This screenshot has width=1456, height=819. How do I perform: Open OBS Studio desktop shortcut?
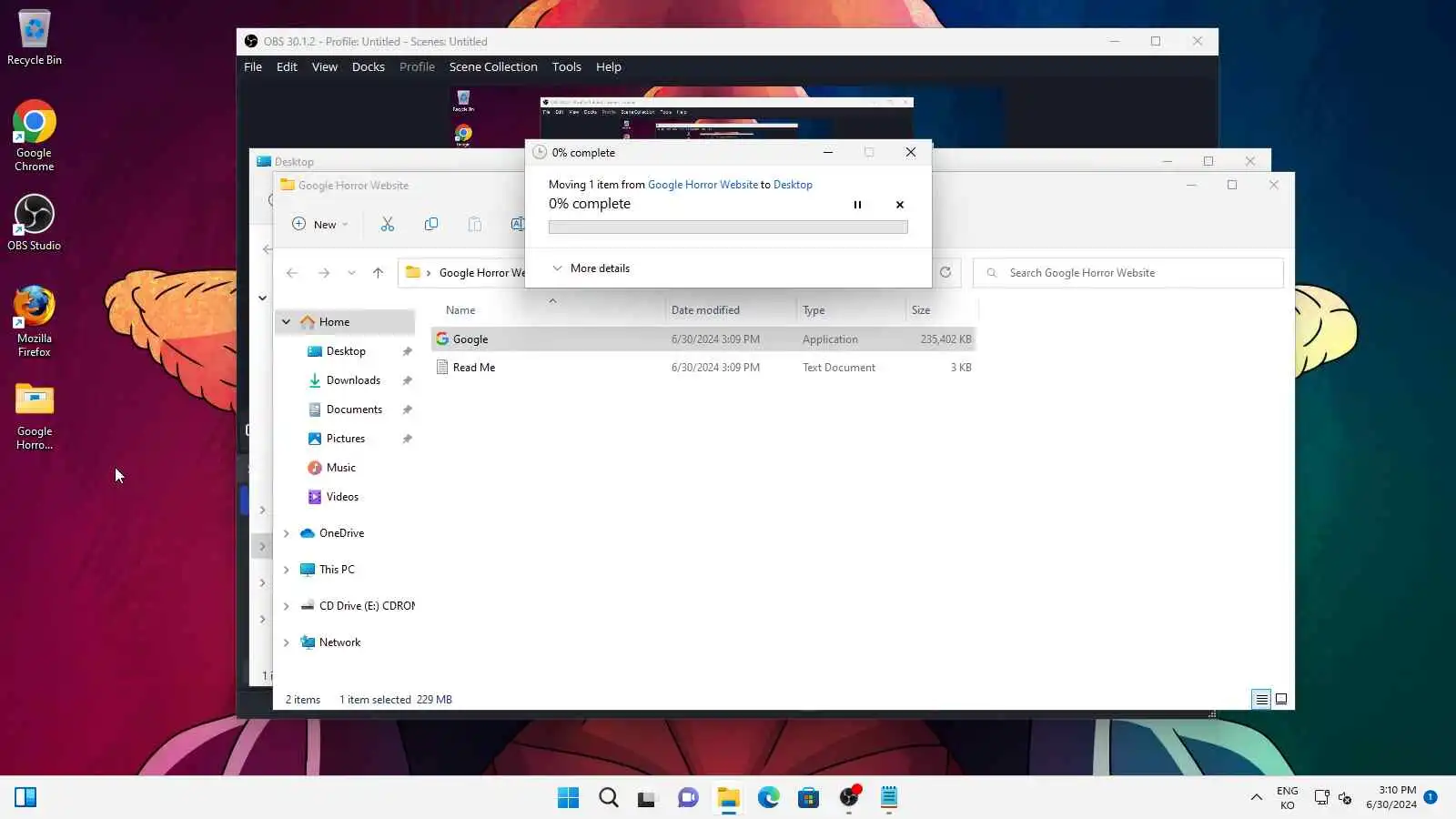(x=35, y=223)
